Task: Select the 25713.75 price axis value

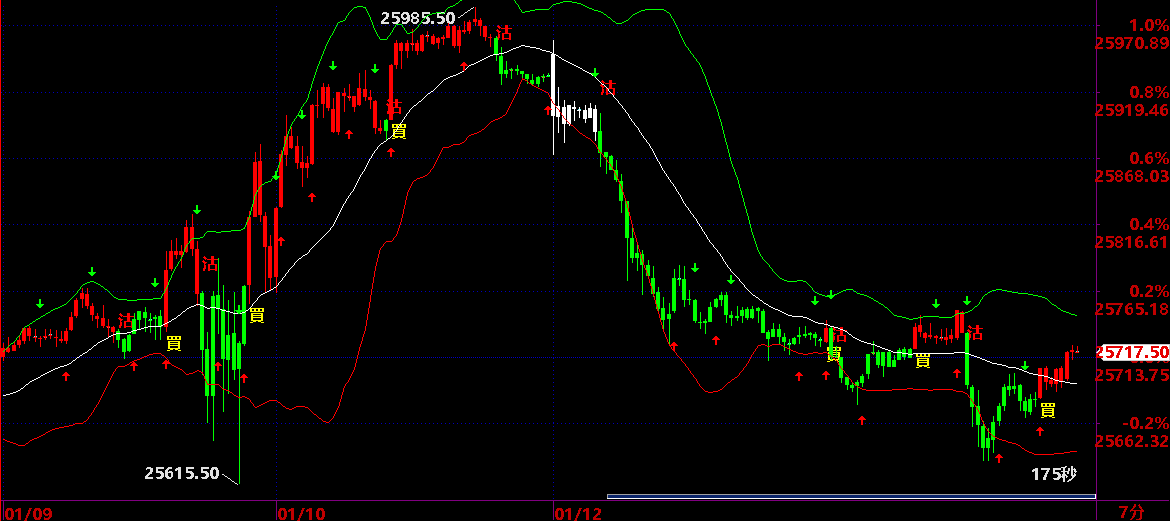Action: tap(1130, 374)
